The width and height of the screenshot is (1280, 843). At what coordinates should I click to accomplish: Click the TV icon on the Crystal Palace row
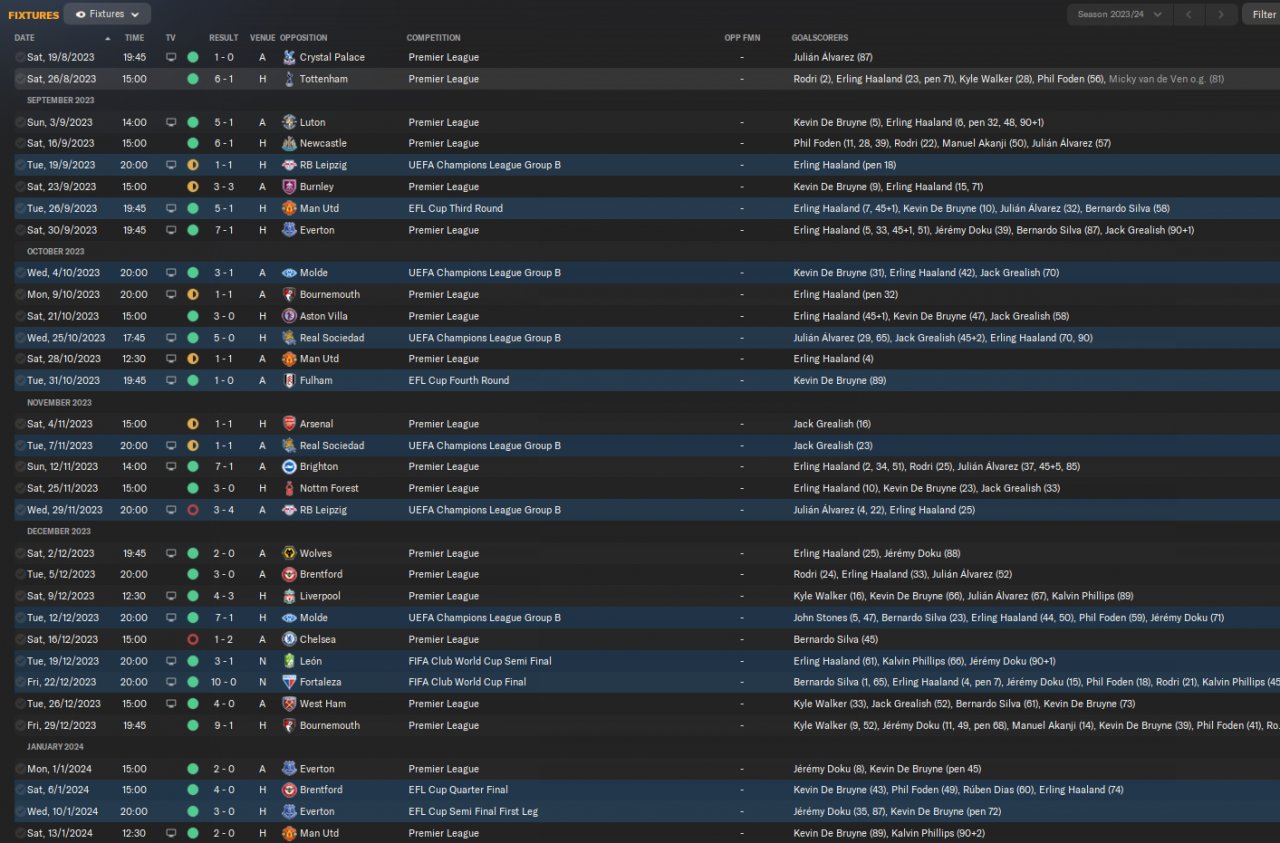pyautogui.click(x=171, y=57)
